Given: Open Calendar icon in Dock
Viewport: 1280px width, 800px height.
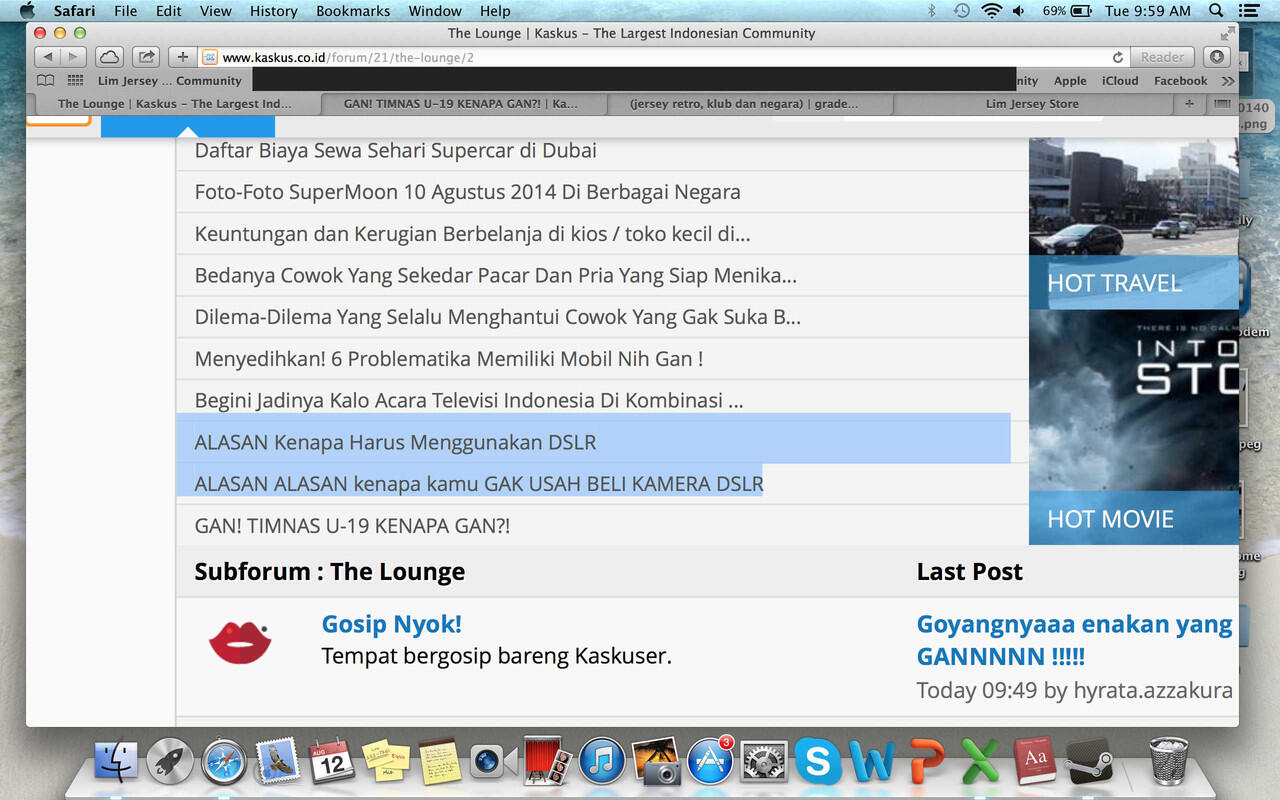Looking at the screenshot, I should 332,763.
